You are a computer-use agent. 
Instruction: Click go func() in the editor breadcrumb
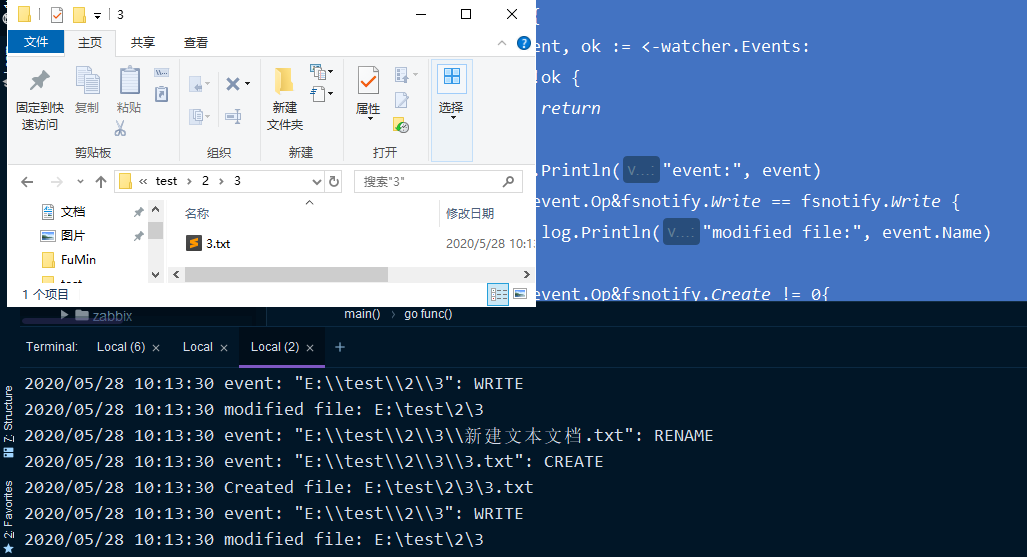[428, 314]
